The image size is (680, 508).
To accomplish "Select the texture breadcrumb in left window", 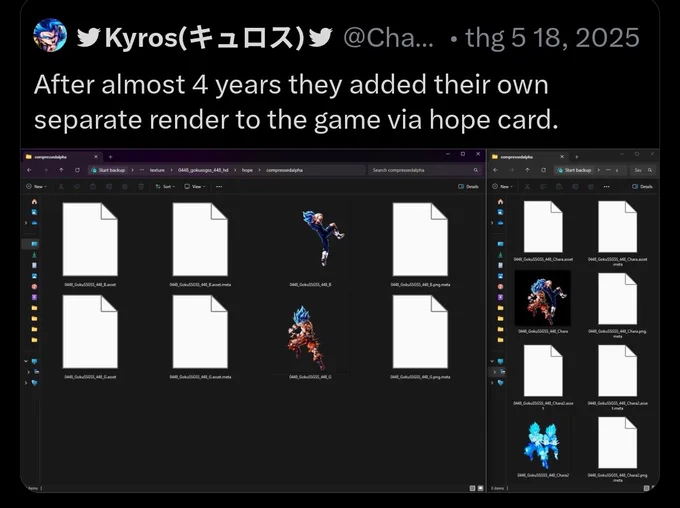I will (157, 170).
